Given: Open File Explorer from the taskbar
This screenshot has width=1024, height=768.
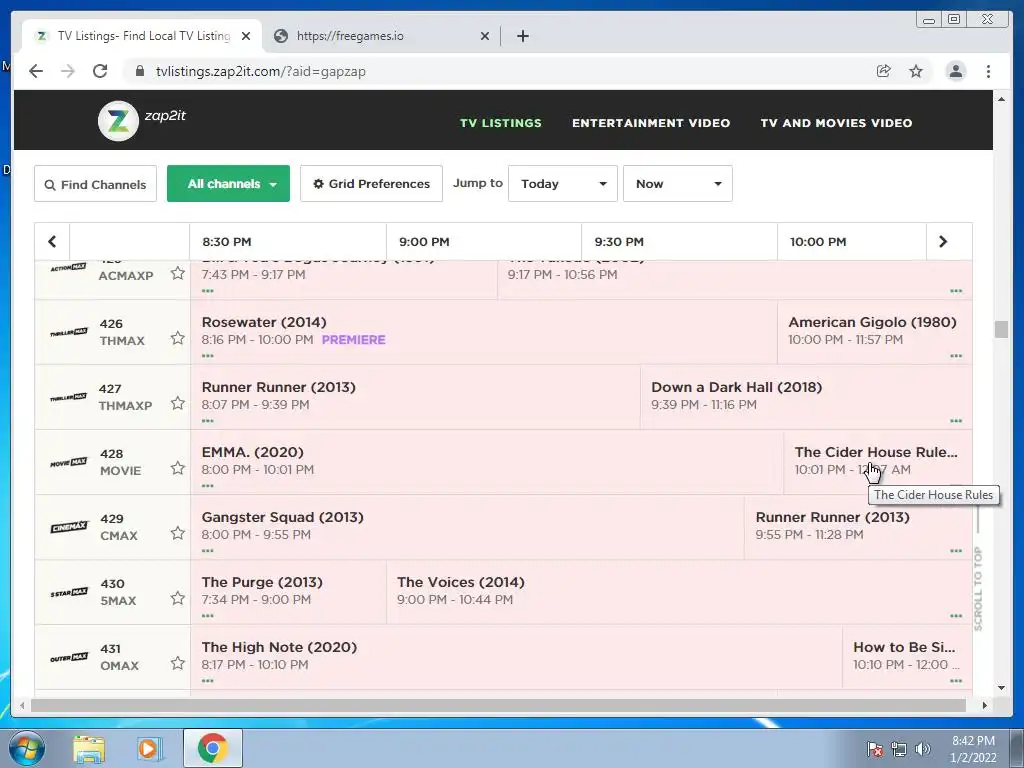Looking at the screenshot, I should tap(89, 749).
